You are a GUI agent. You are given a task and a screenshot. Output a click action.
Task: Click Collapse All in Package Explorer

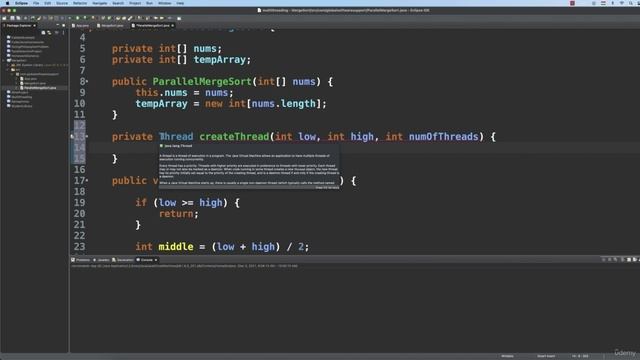click(x=43, y=33)
